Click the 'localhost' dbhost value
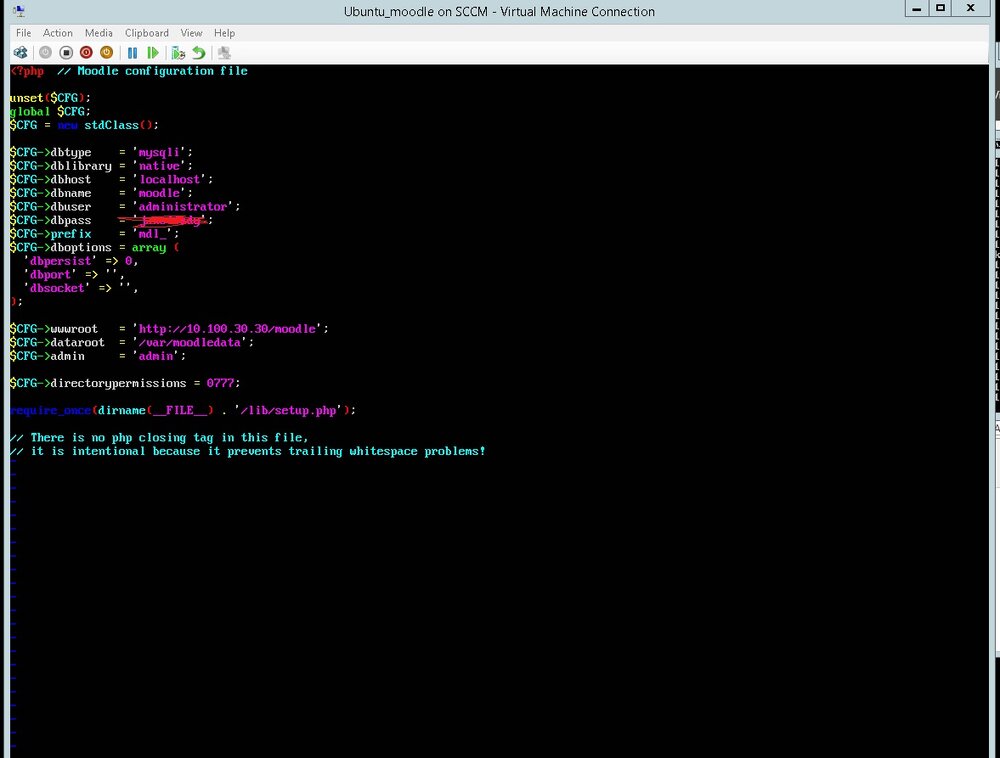This screenshot has width=1000, height=758. (169, 180)
